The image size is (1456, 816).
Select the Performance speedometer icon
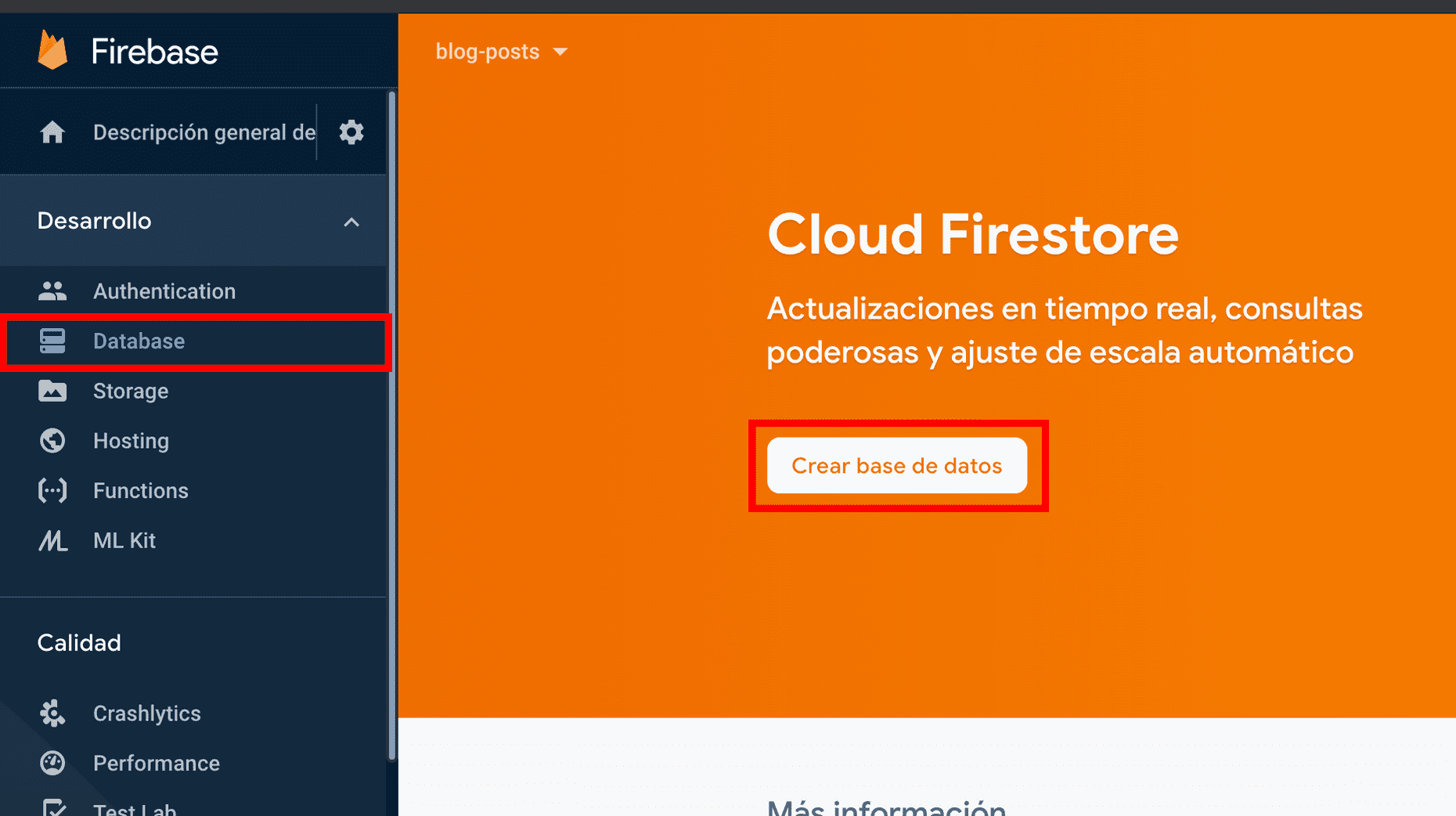coord(52,763)
